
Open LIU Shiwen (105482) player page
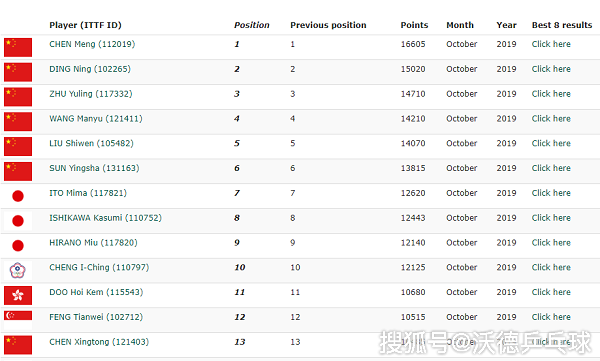[91, 143]
